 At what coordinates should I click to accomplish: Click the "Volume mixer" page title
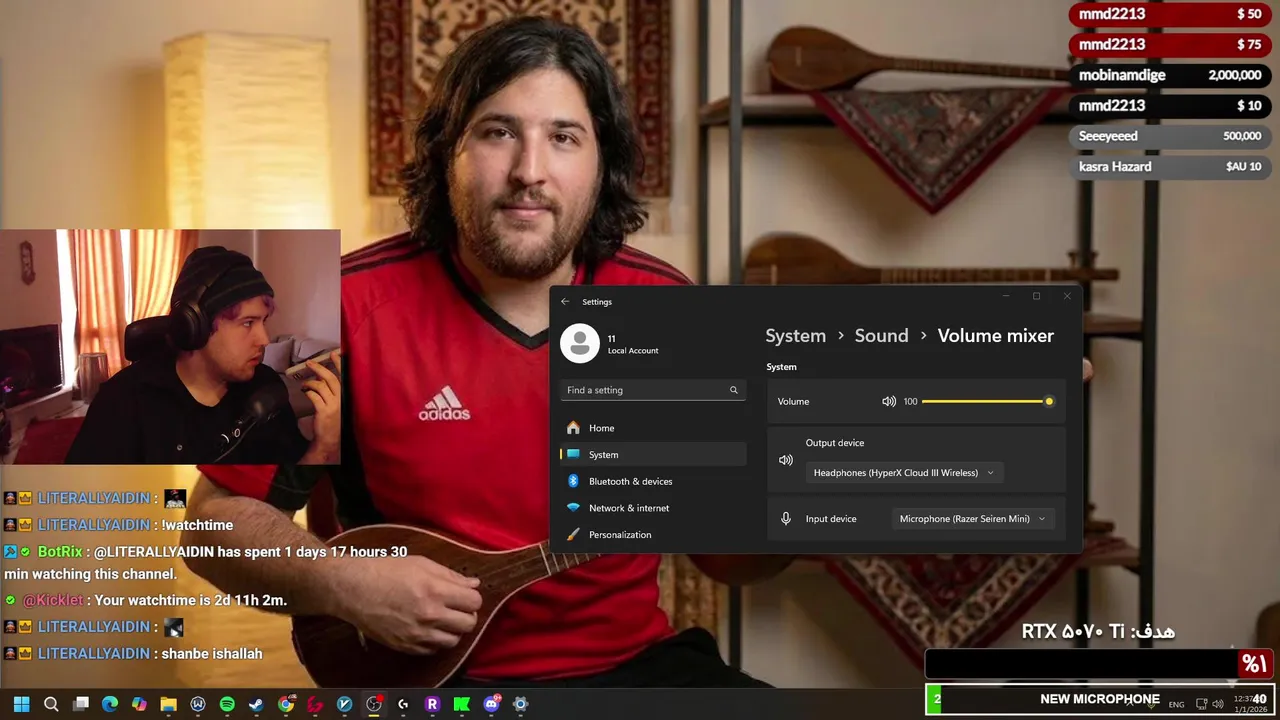(995, 336)
